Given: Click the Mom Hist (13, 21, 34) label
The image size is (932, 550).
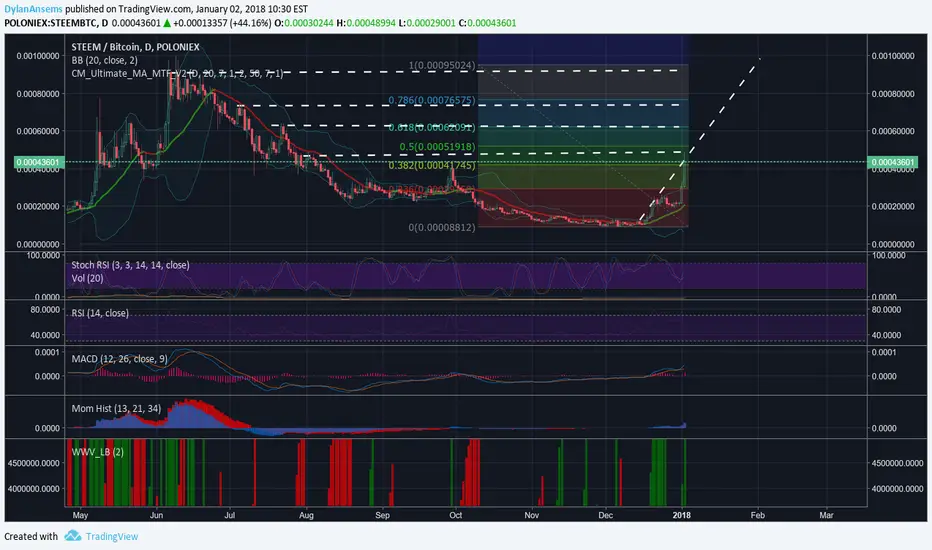Looking at the screenshot, I should tap(116, 408).
